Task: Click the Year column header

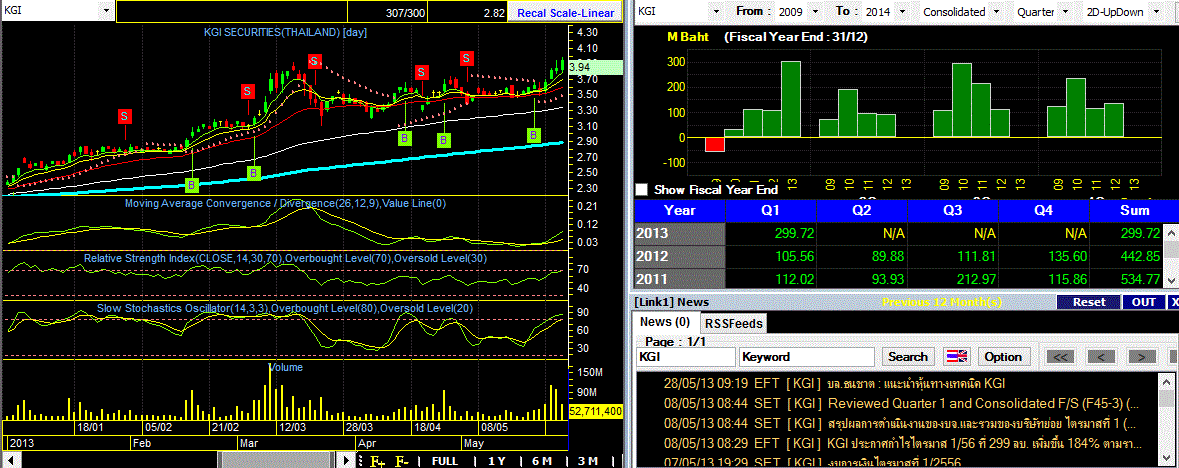Action: pos(680,211)
